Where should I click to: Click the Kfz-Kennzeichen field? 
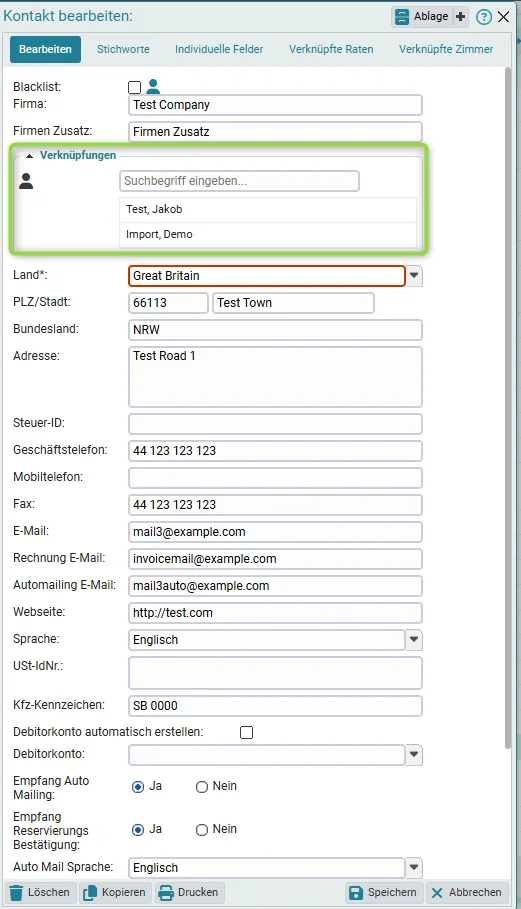[275, 706]
